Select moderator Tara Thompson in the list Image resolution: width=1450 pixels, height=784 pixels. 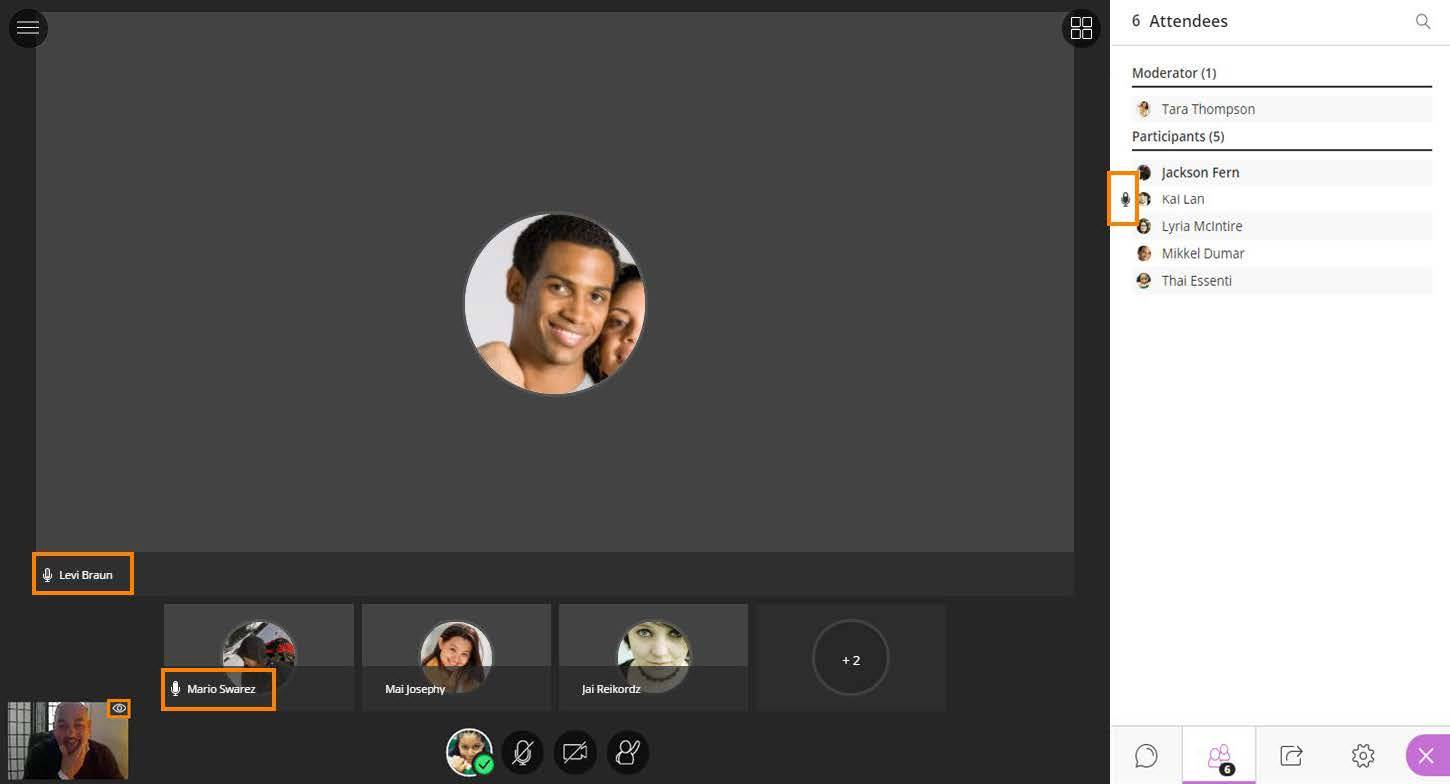[1207, 109]
